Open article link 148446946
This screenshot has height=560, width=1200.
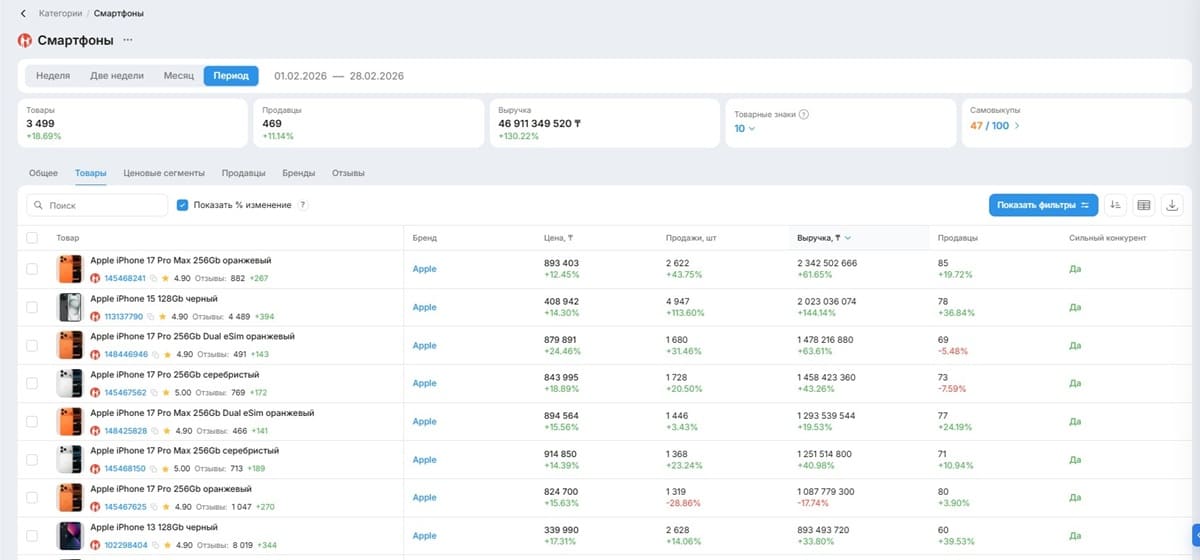coord(125,354)
